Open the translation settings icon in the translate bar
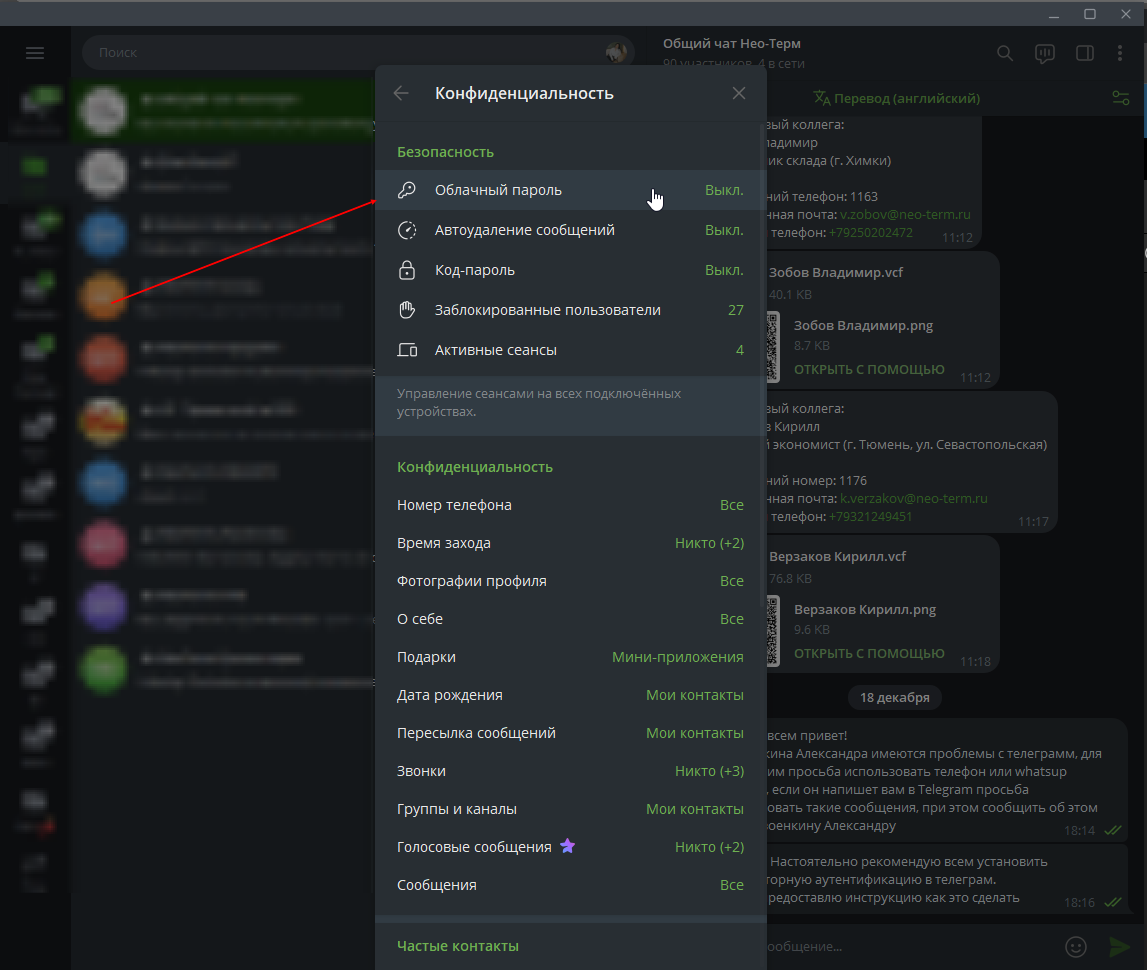The image size is (1147, 970). pos(1121,98)
